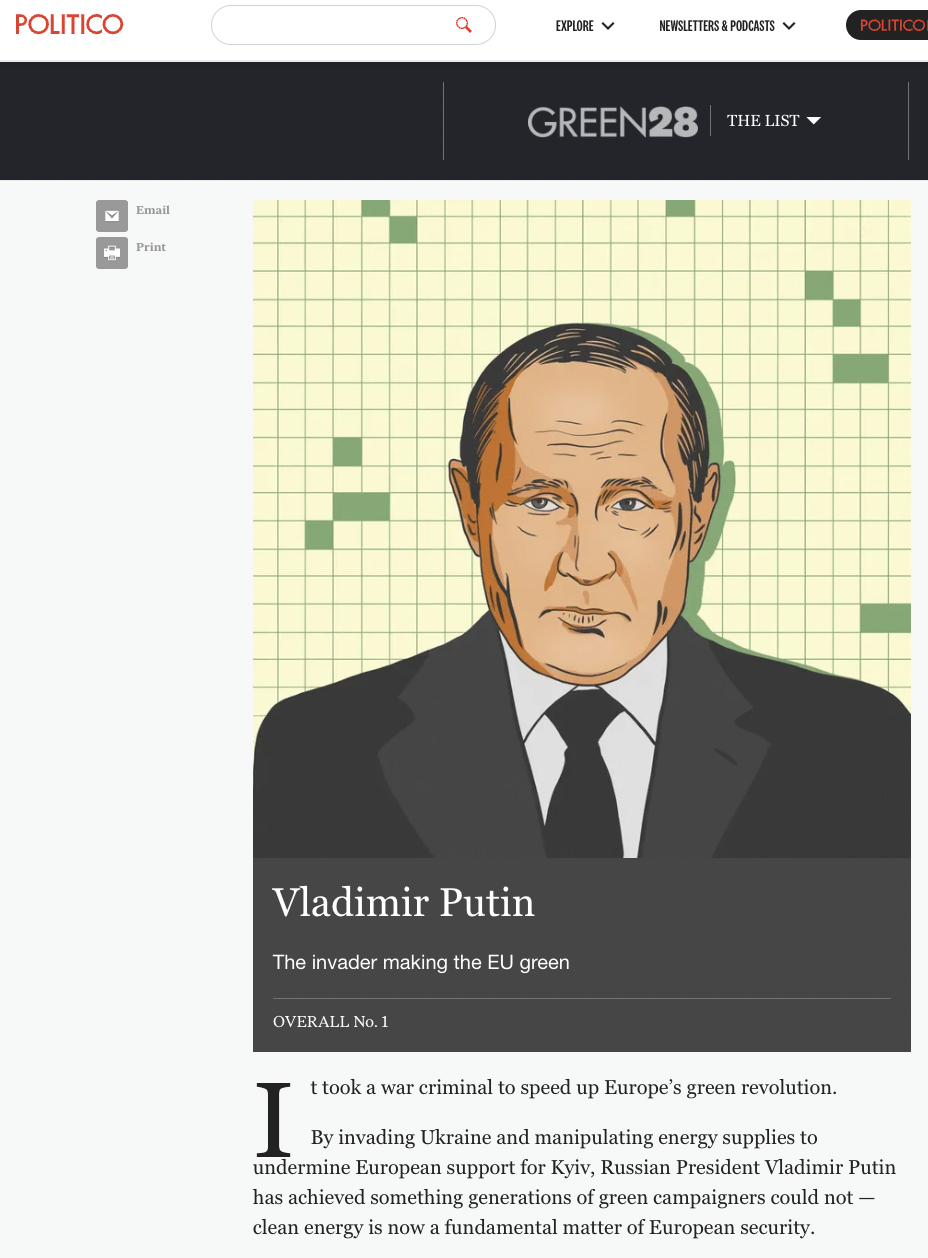The image size is (928, 1258).
Task: Click the Print text link
Action: [151, 247]
